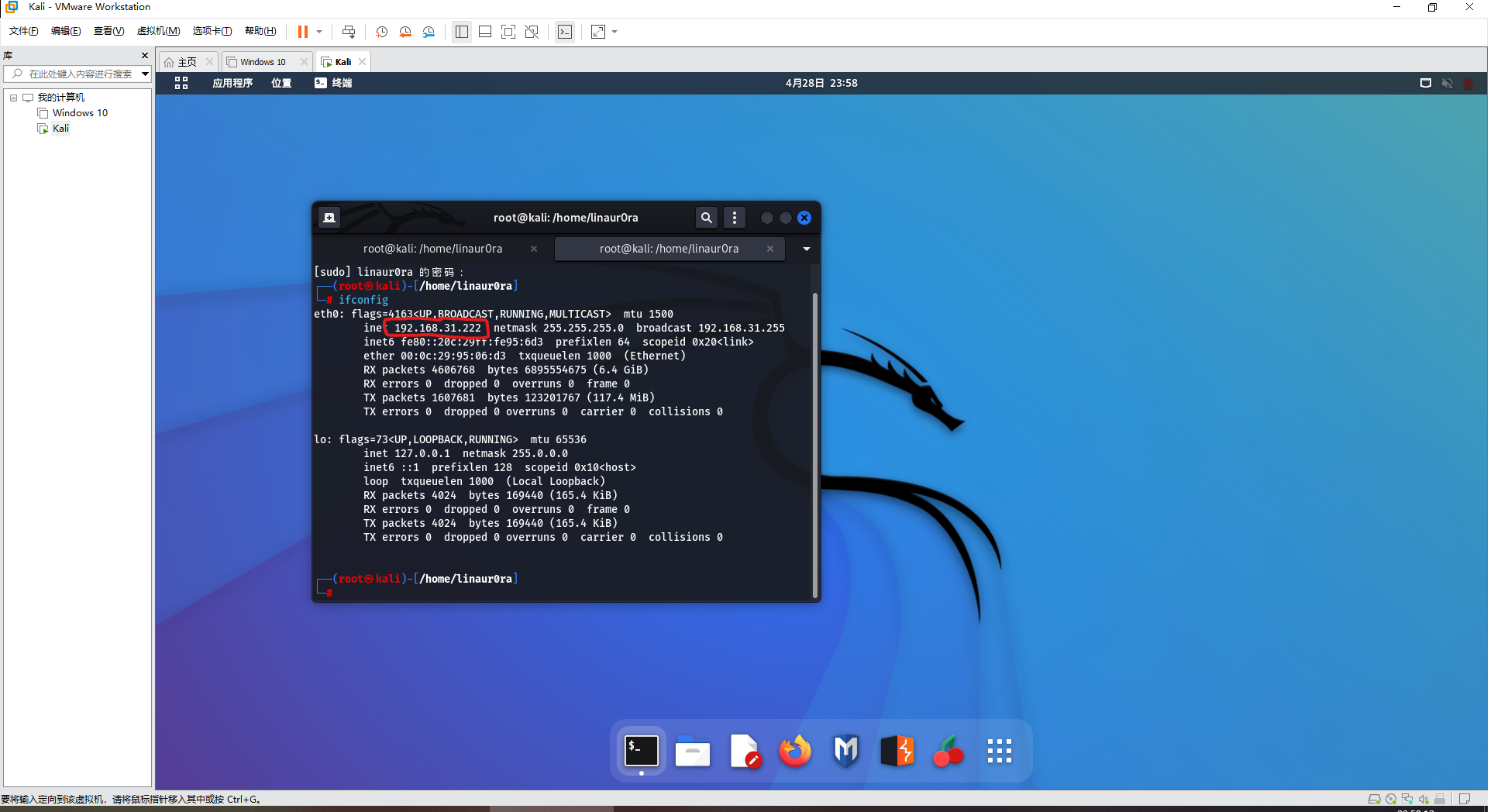Launch Metasploit from the dock
The image size is (1494, 812).
coord(846,751)
